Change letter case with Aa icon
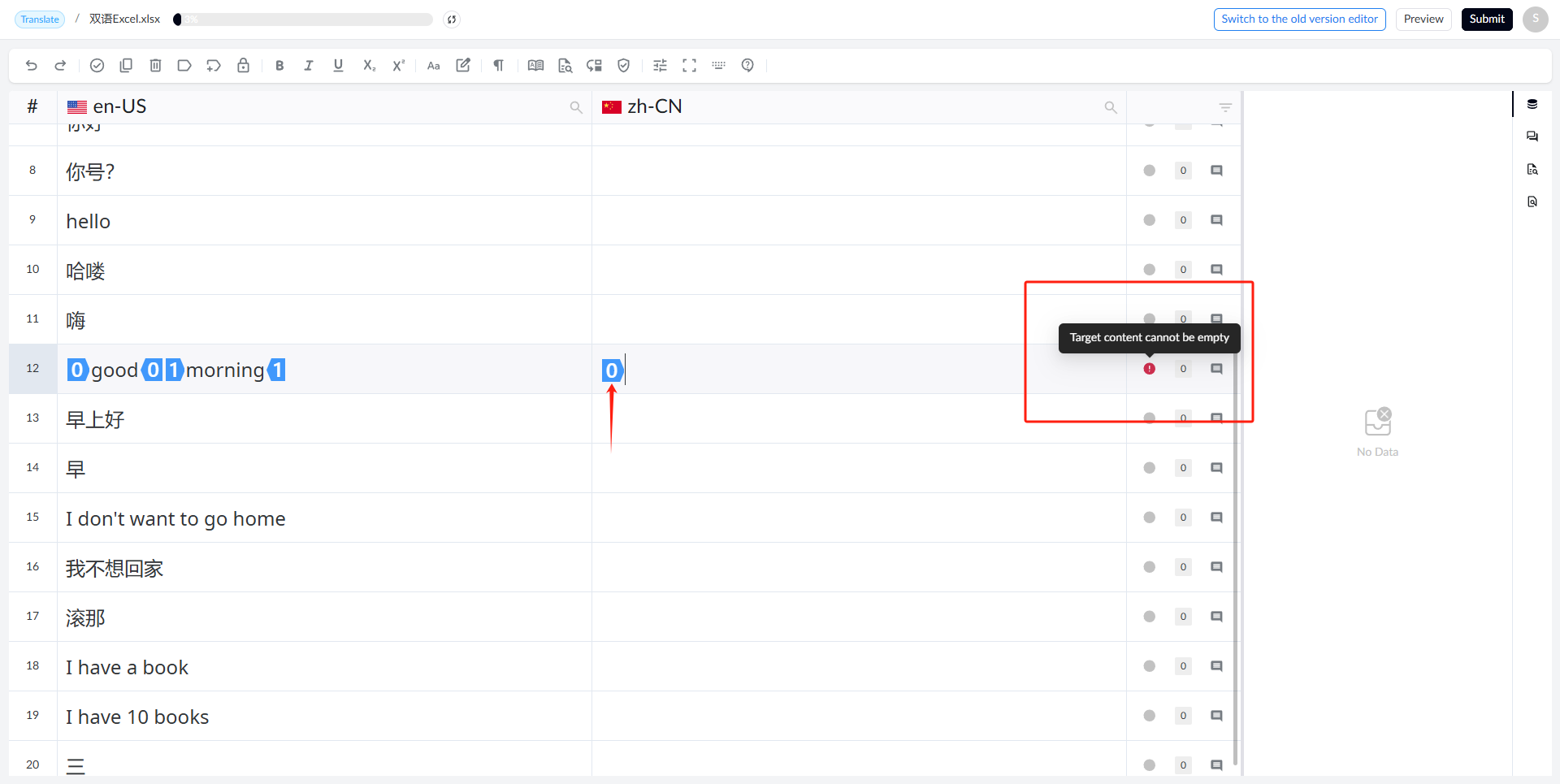The image size is (1560, 784). 433,65
